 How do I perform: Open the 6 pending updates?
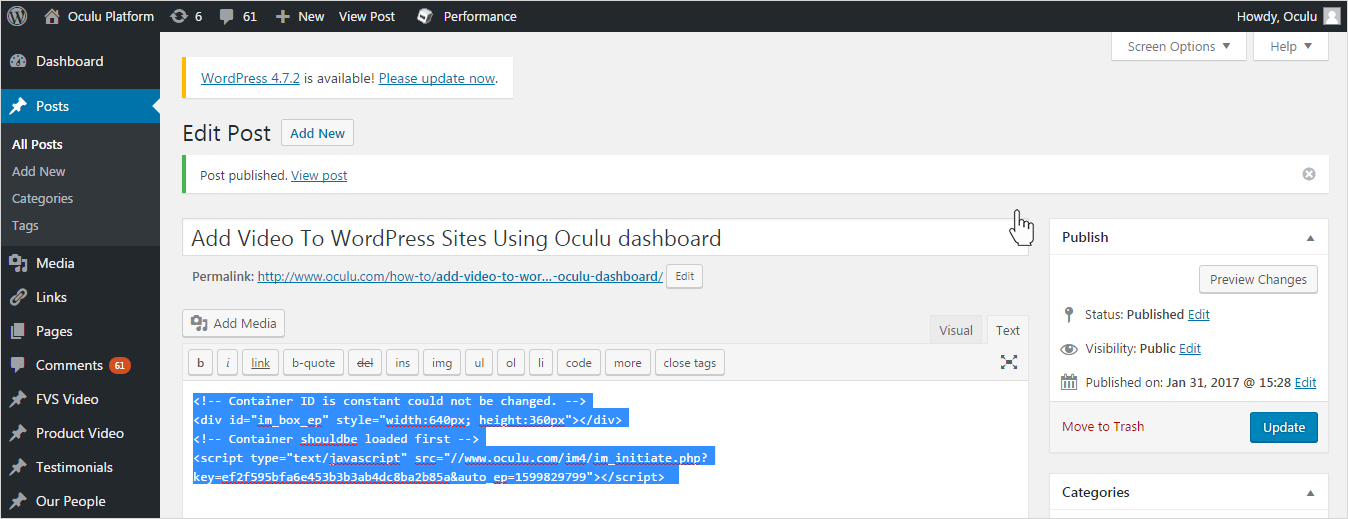coord(186,16)
